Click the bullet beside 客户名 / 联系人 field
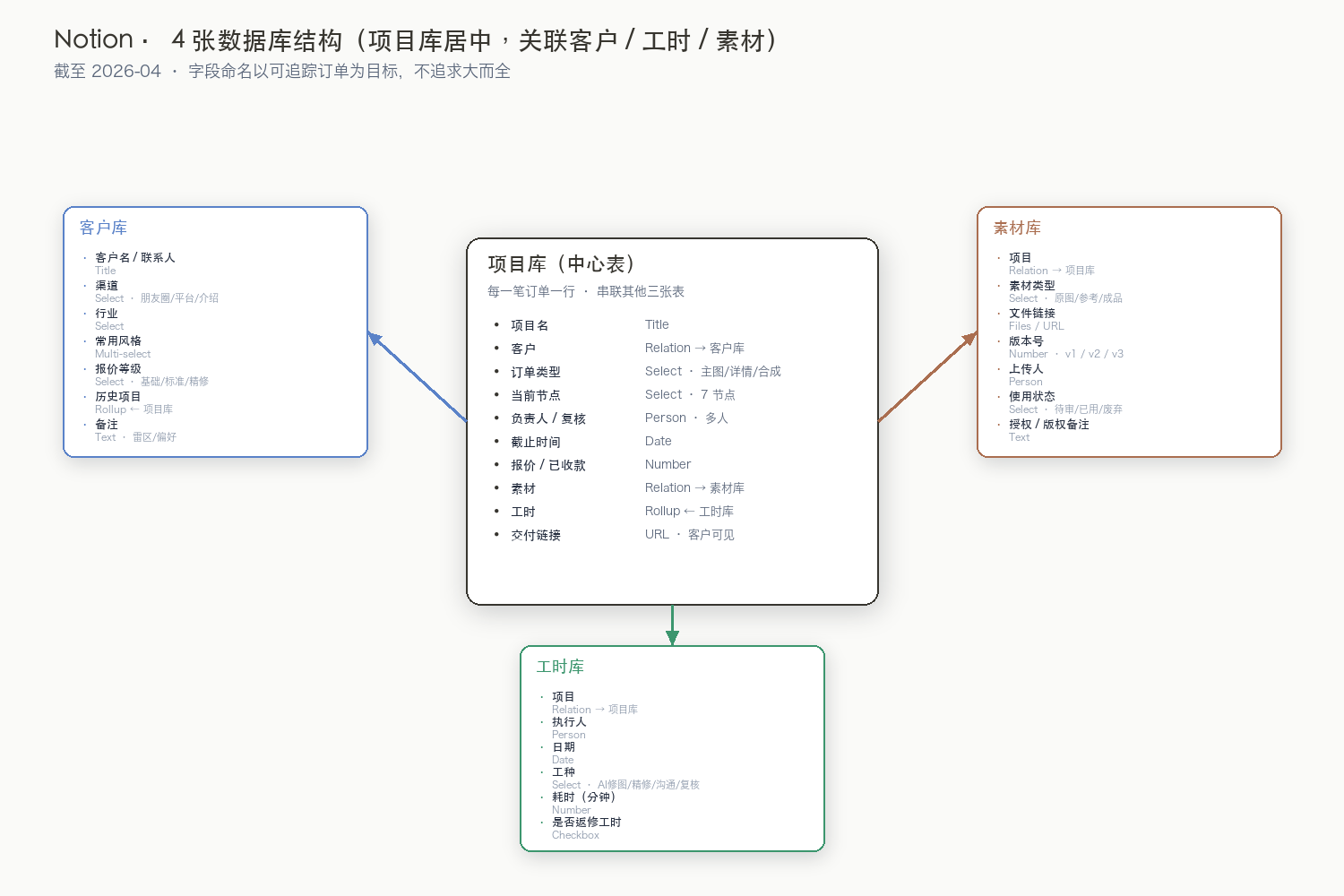 tap(84, 257)
